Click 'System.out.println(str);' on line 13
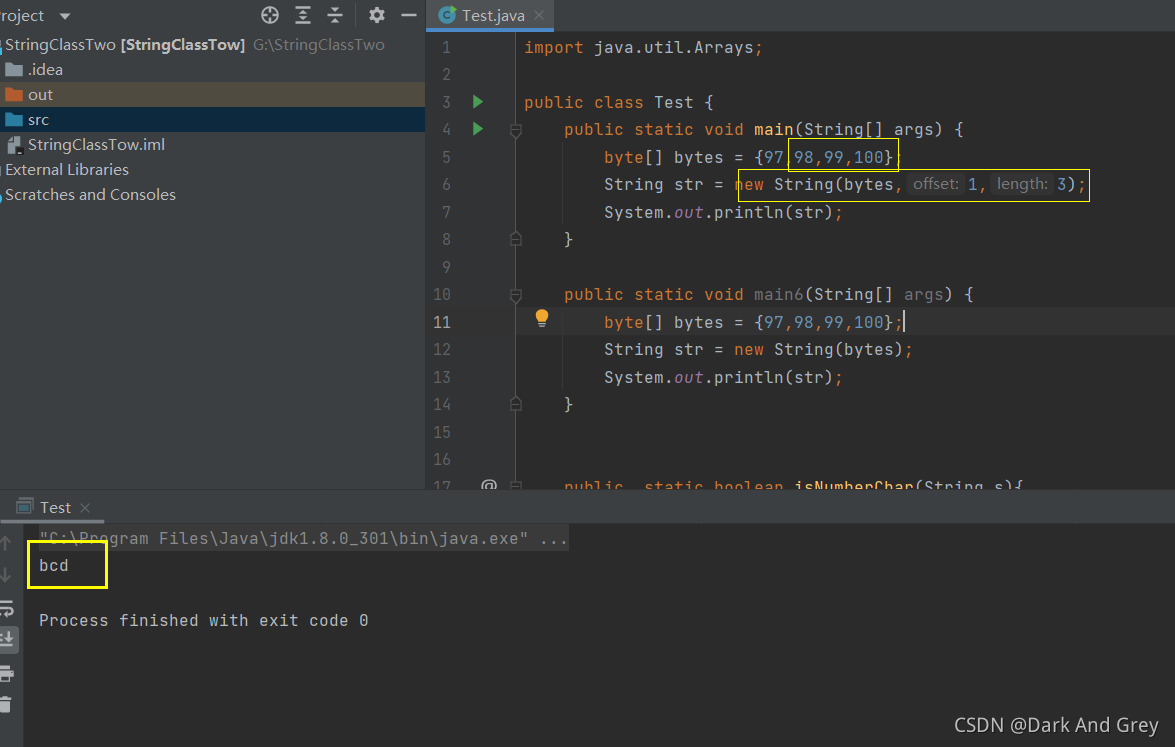Screen dimensions: 1175x747 (x=723, y=378)
